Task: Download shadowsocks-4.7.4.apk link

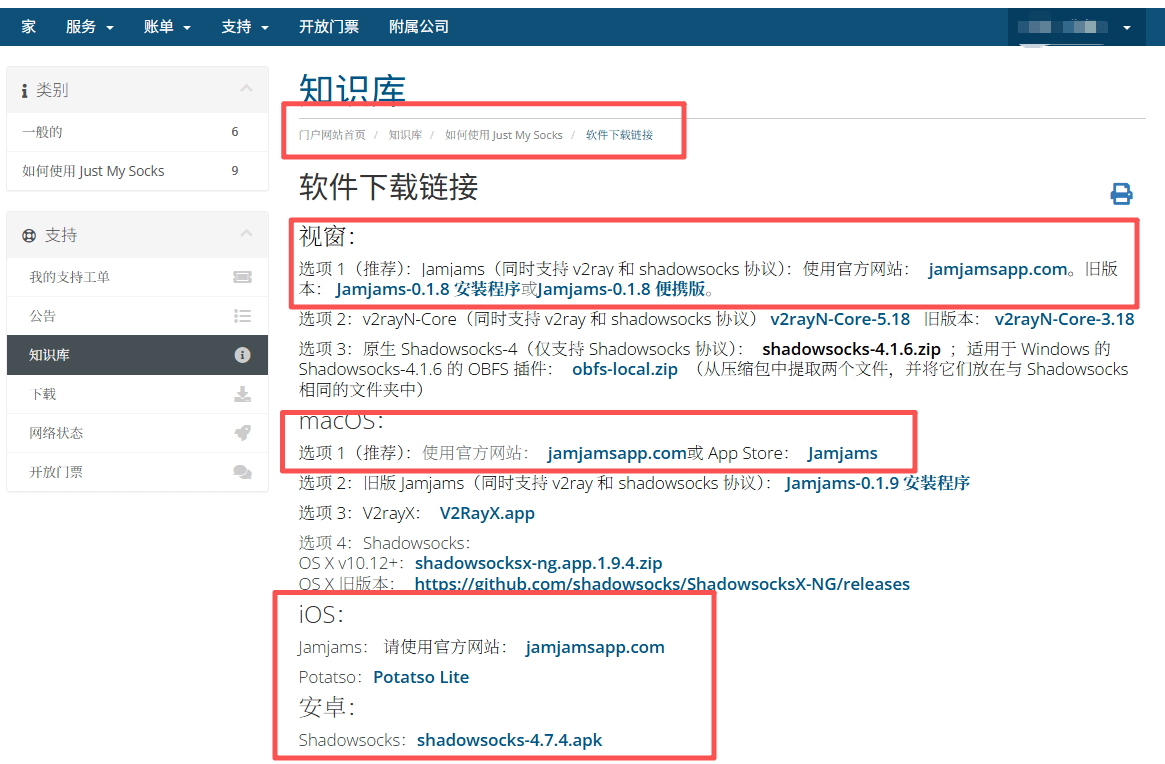Action: (509, 740)
